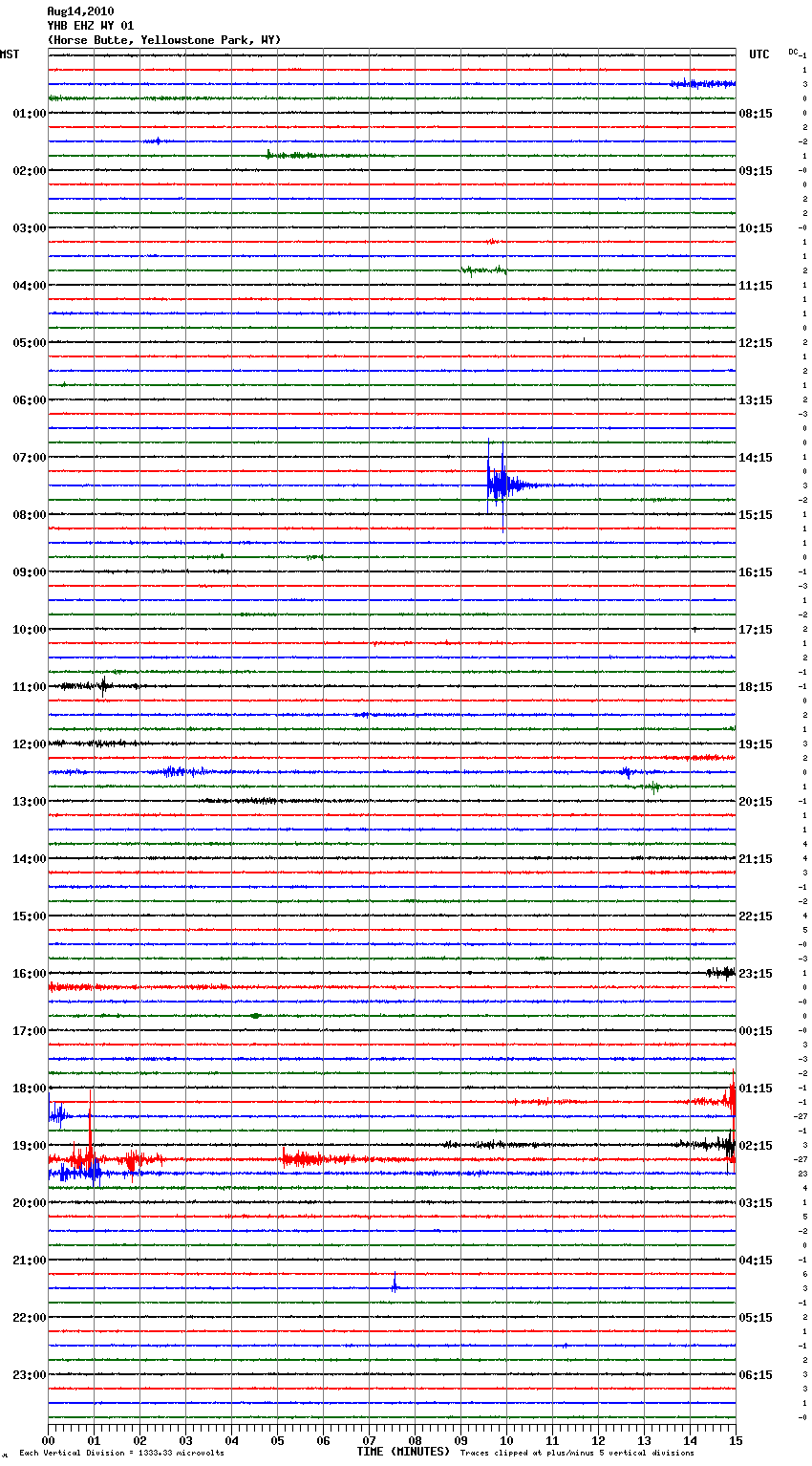Click the station code 'YHB EHZ WY 01'

[x=90, y=26]
